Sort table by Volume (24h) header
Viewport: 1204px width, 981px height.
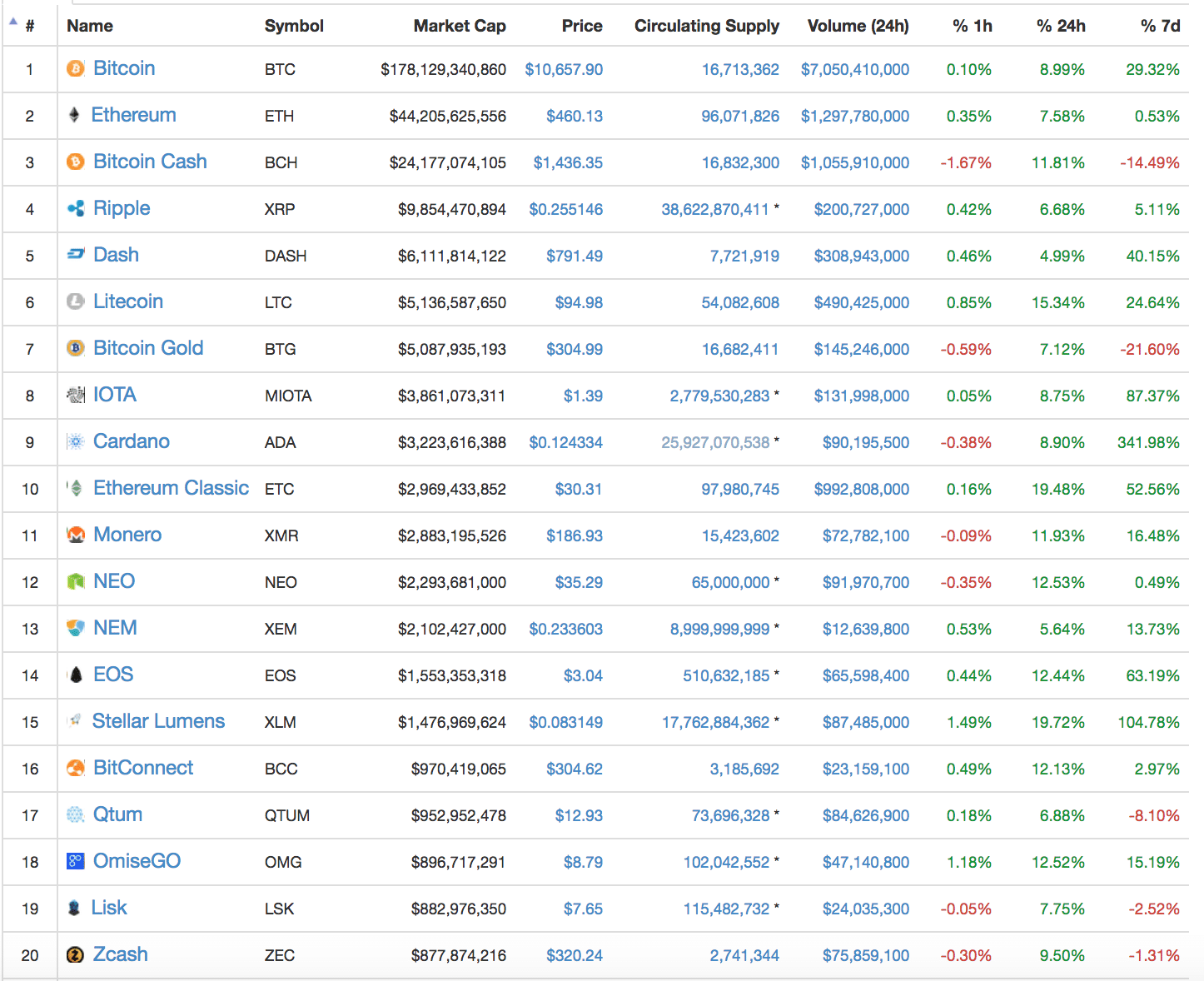[x=858, y=26]
